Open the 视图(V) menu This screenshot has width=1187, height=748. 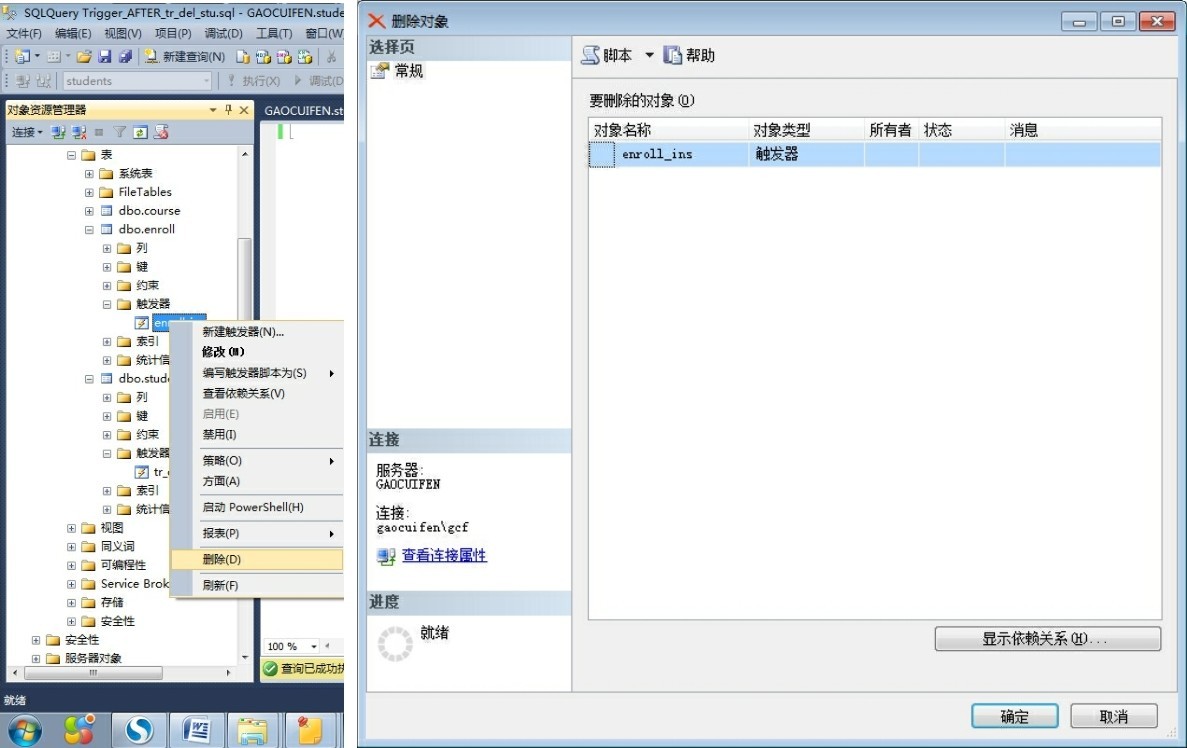(x=123, y=33)
